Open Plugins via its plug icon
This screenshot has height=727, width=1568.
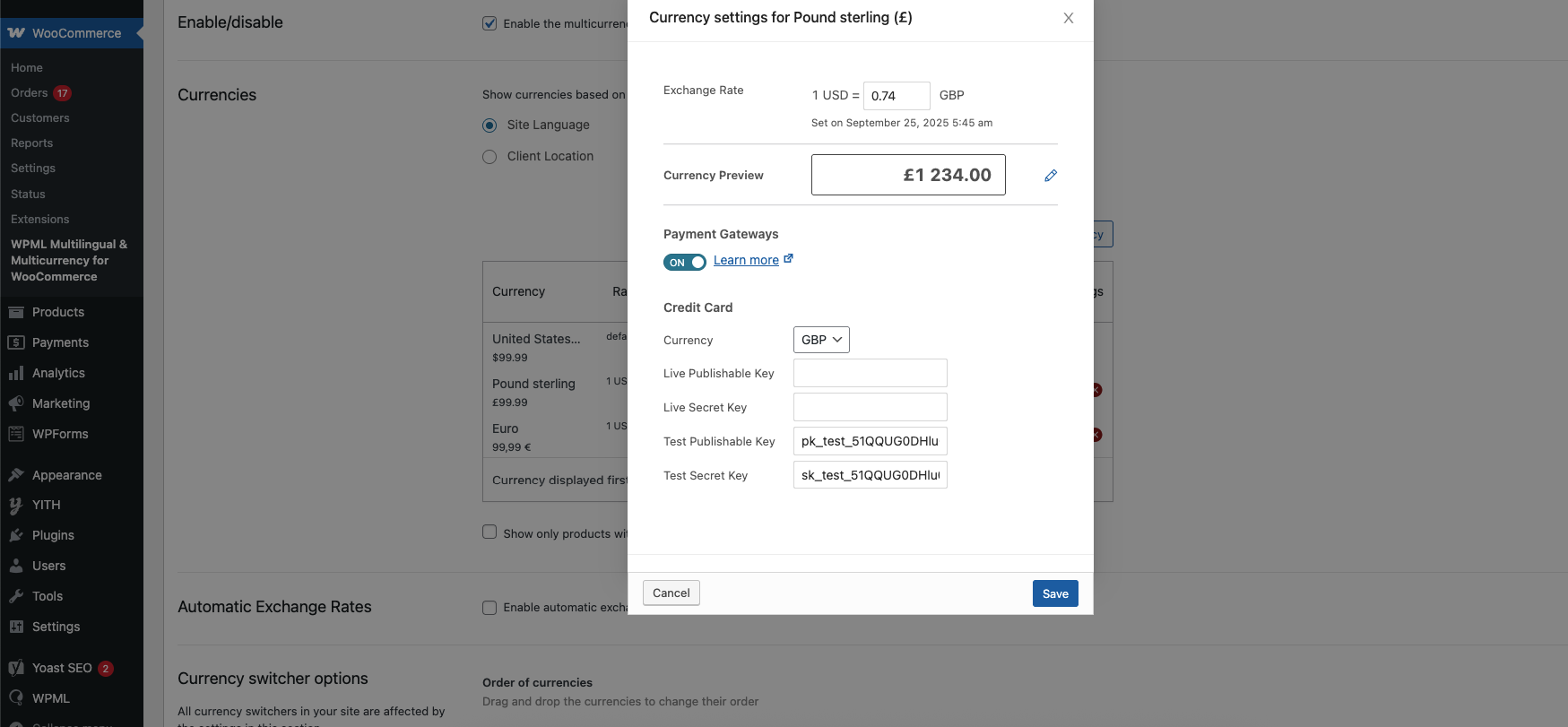pyautogui.click(x=16, y=535)
